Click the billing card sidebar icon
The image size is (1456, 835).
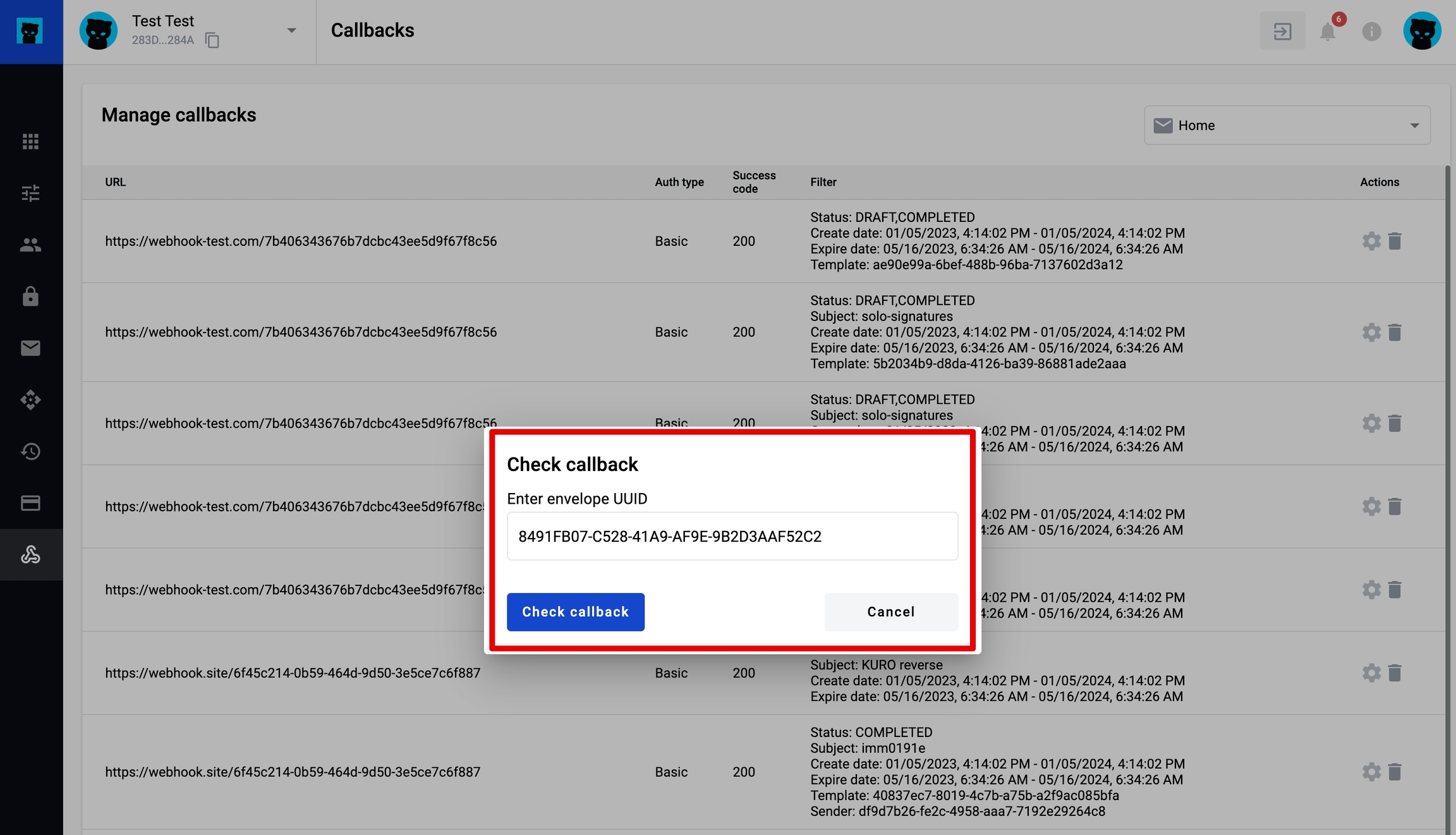point(30,503)
